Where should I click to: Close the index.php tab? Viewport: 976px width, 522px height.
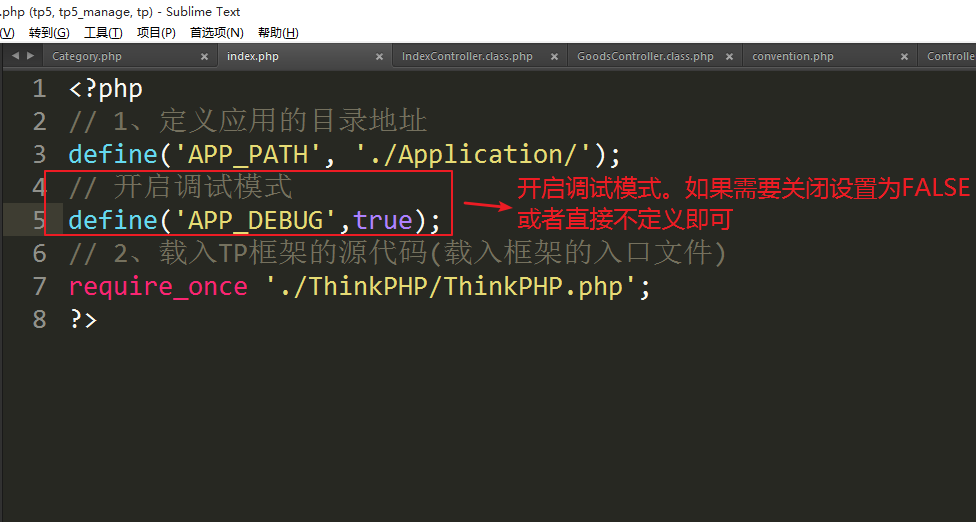click(379, 57)
